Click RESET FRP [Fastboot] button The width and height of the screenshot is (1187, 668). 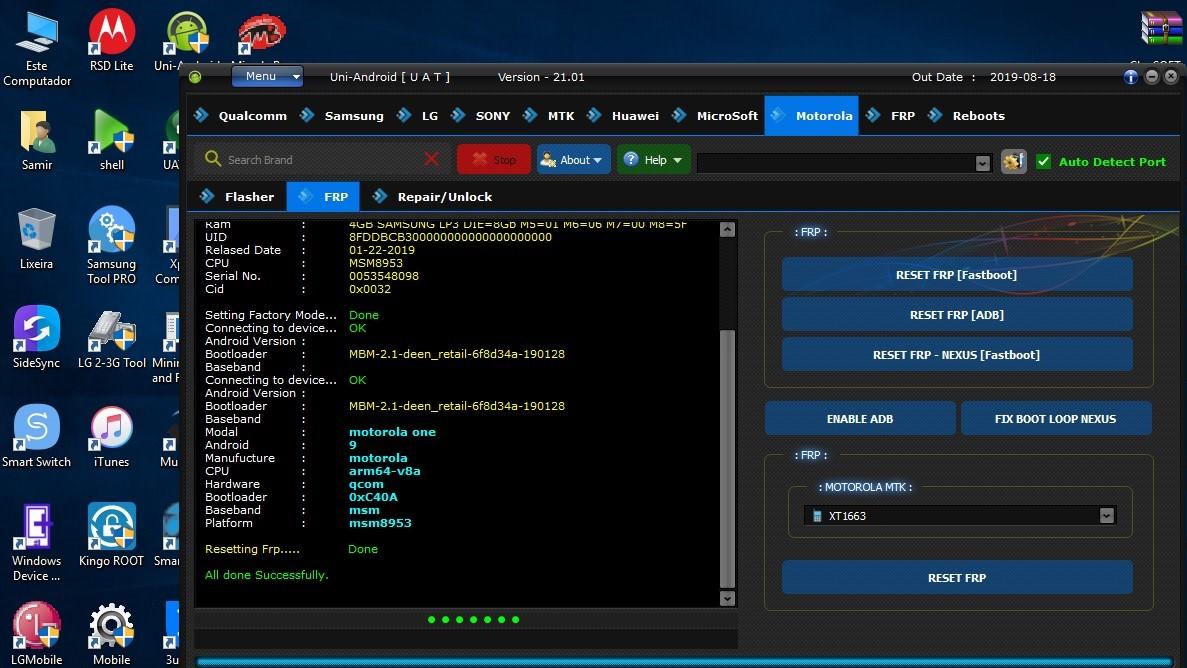pyautogui.click(x=957, y=275)
